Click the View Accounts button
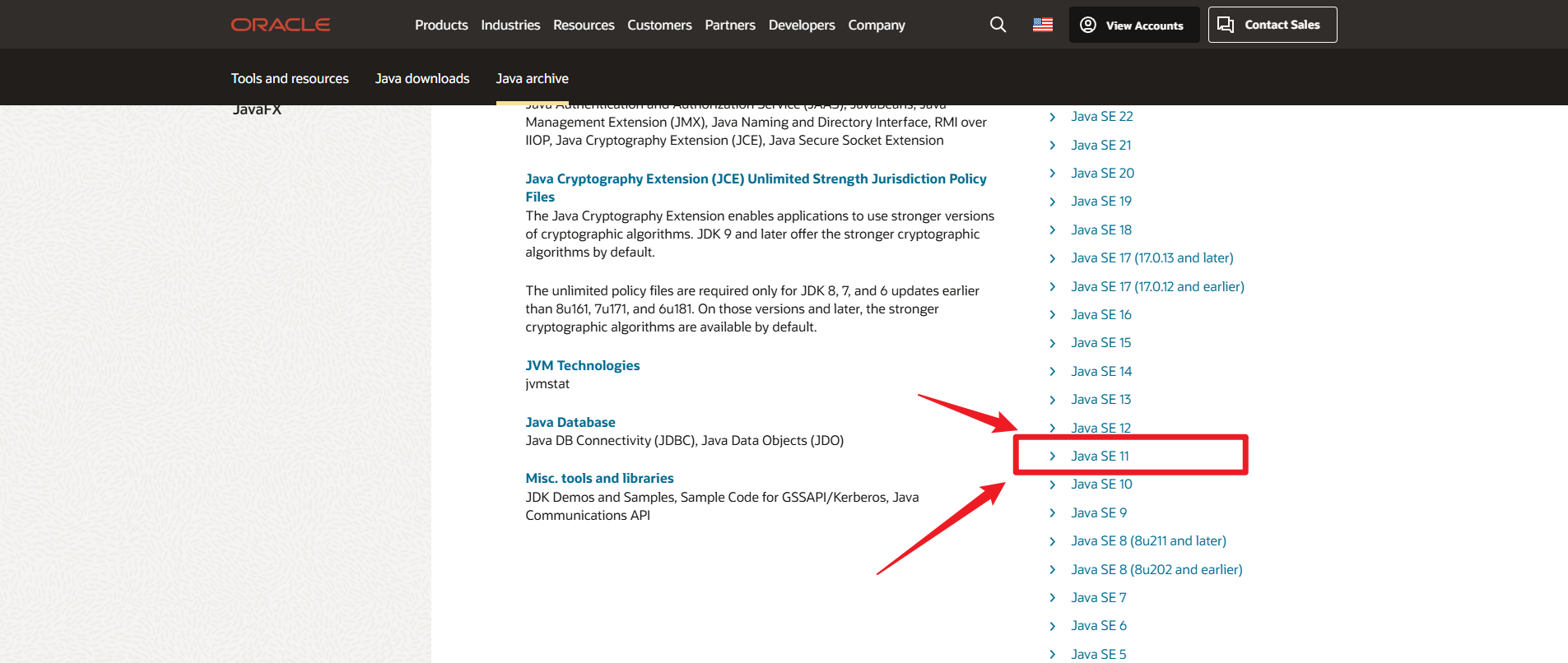Image resolution: width=1568 pixels, height=663 pixels. click(1134, 25)
